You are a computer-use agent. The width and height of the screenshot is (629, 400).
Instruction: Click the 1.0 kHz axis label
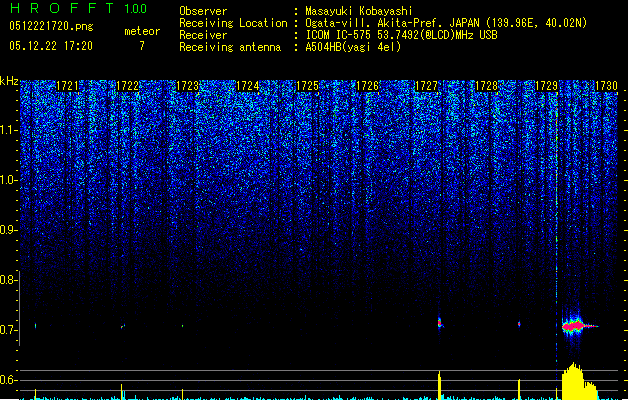coord(7,180)
